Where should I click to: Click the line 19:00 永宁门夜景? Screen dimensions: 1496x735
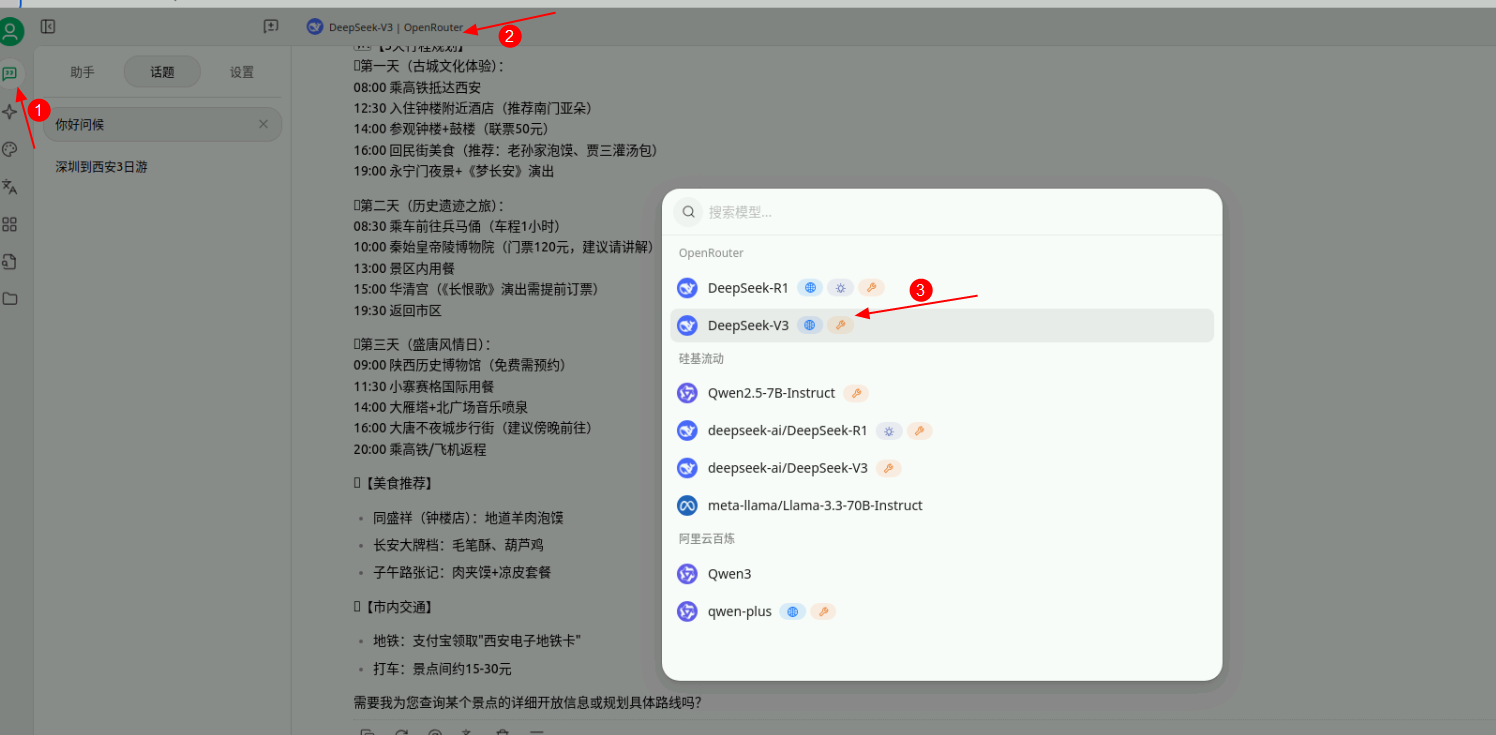(453, 171)
